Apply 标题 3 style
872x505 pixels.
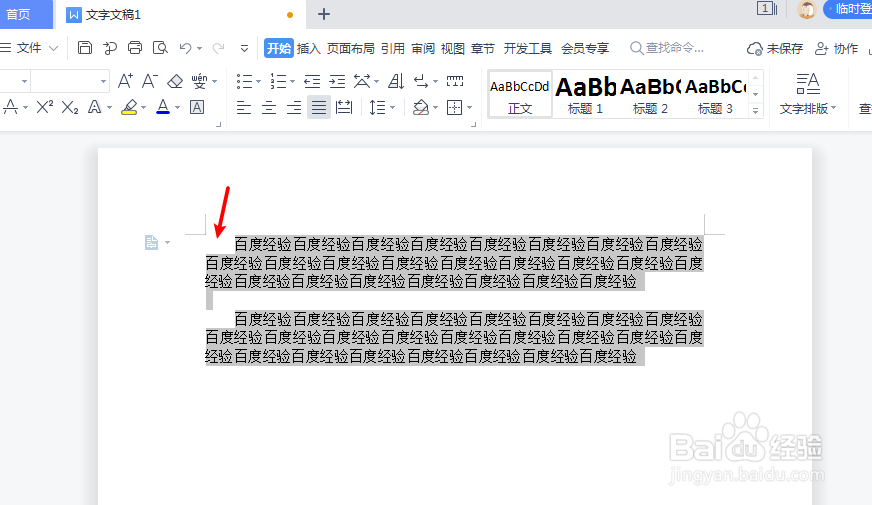click(715, 94)
